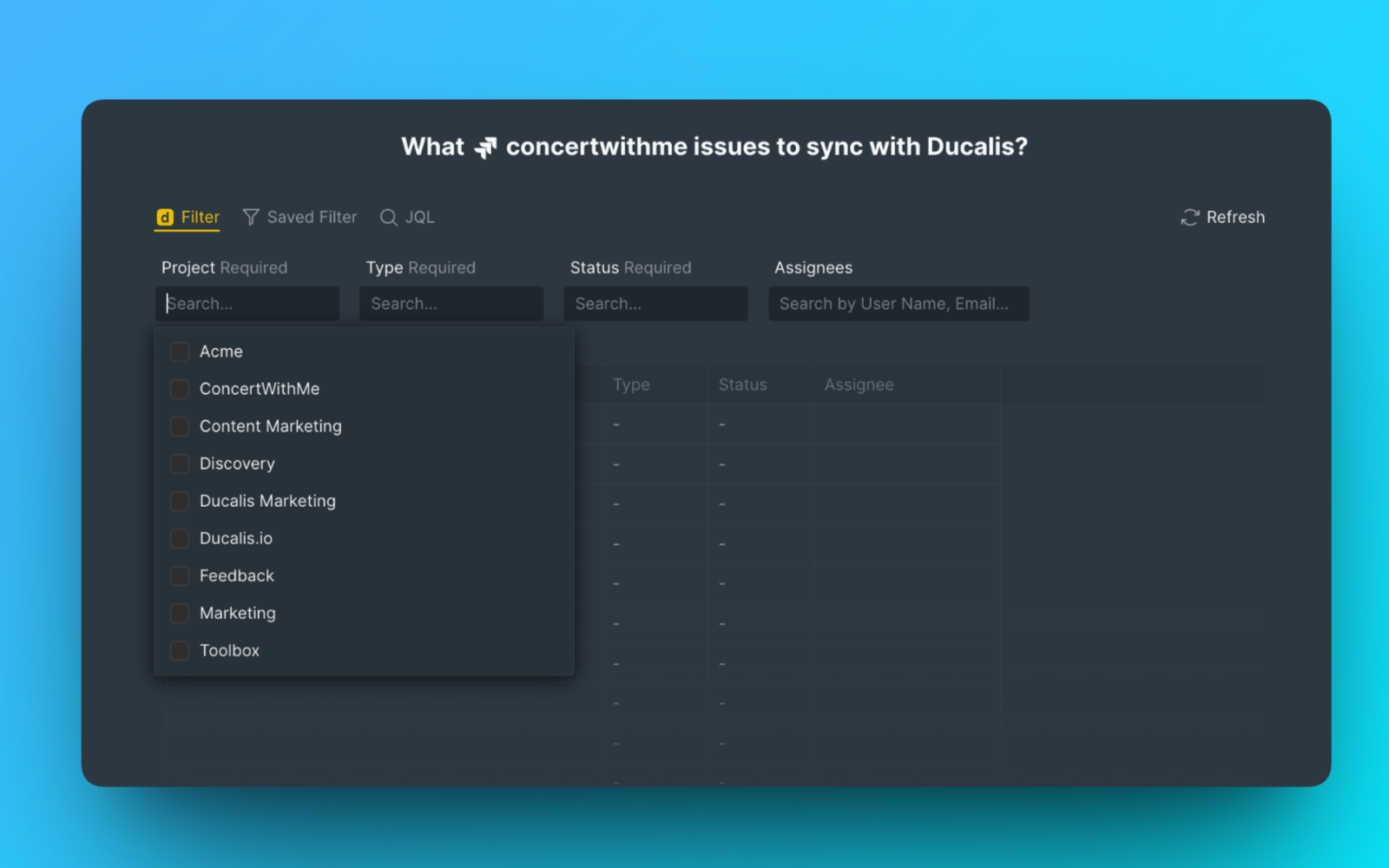Click the Saved Filter funnel icon
Viewport: 1389px width, 868px height.
pos(251,217)
